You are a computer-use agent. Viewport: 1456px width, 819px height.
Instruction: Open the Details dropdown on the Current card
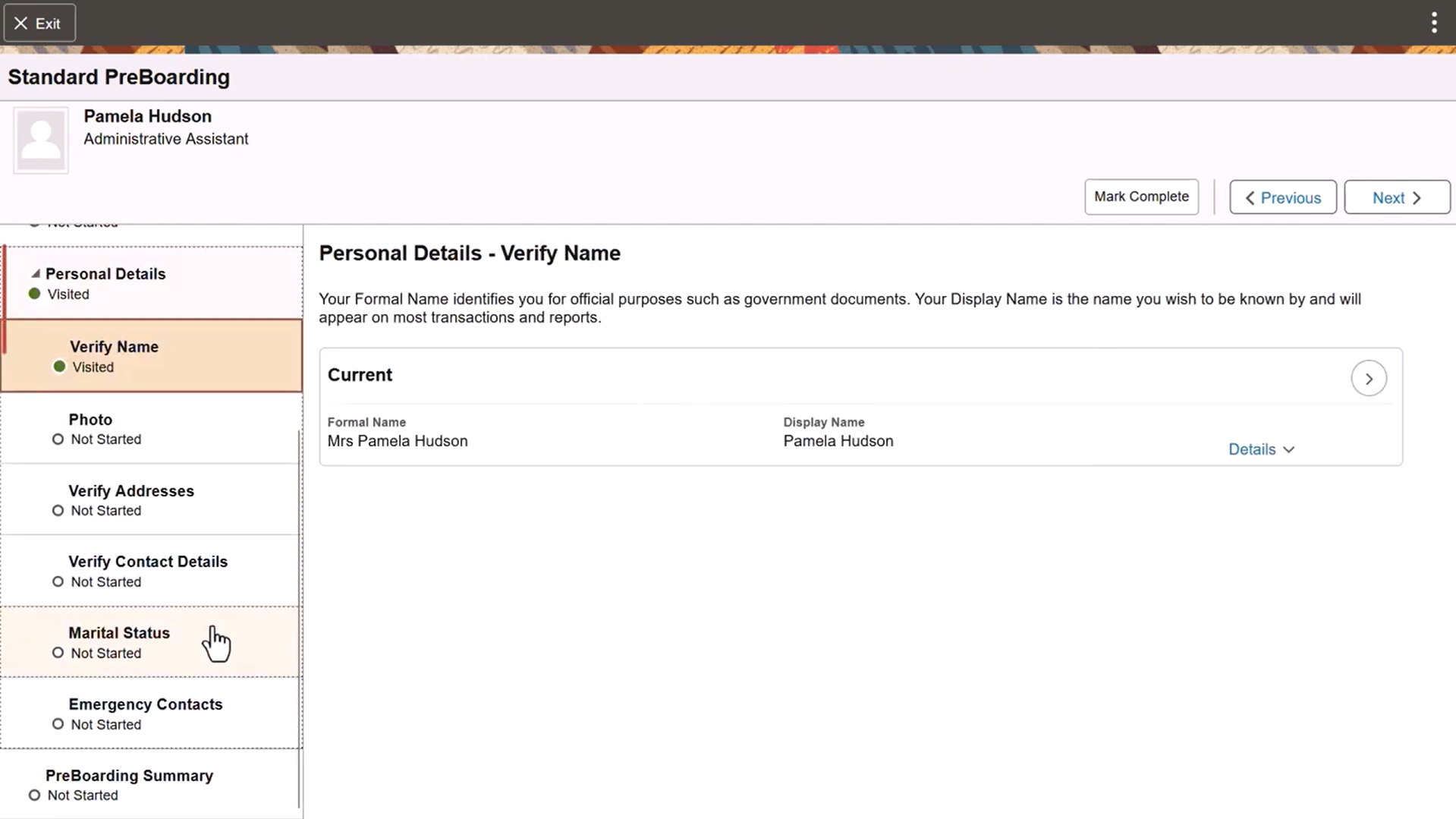1260,449
